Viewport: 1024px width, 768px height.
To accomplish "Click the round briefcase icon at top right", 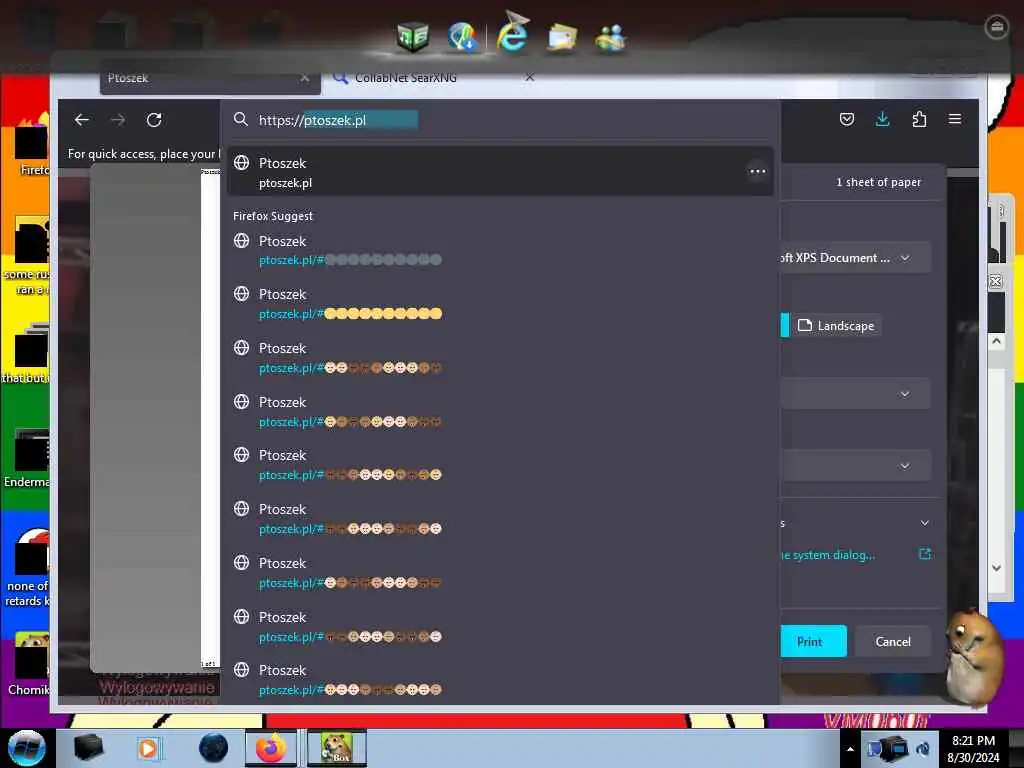I will (997, 27).
